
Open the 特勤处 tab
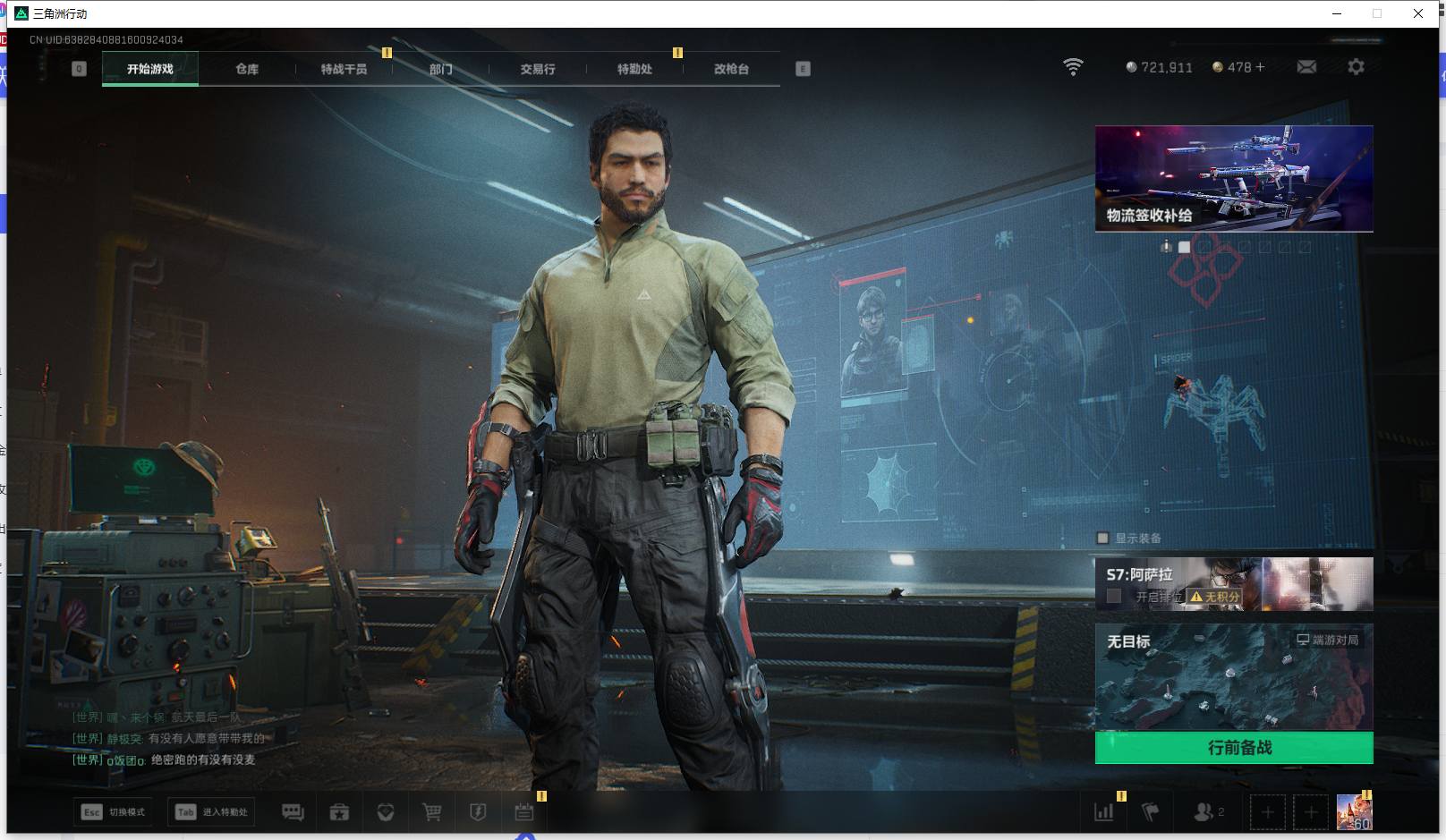[634, 69]
